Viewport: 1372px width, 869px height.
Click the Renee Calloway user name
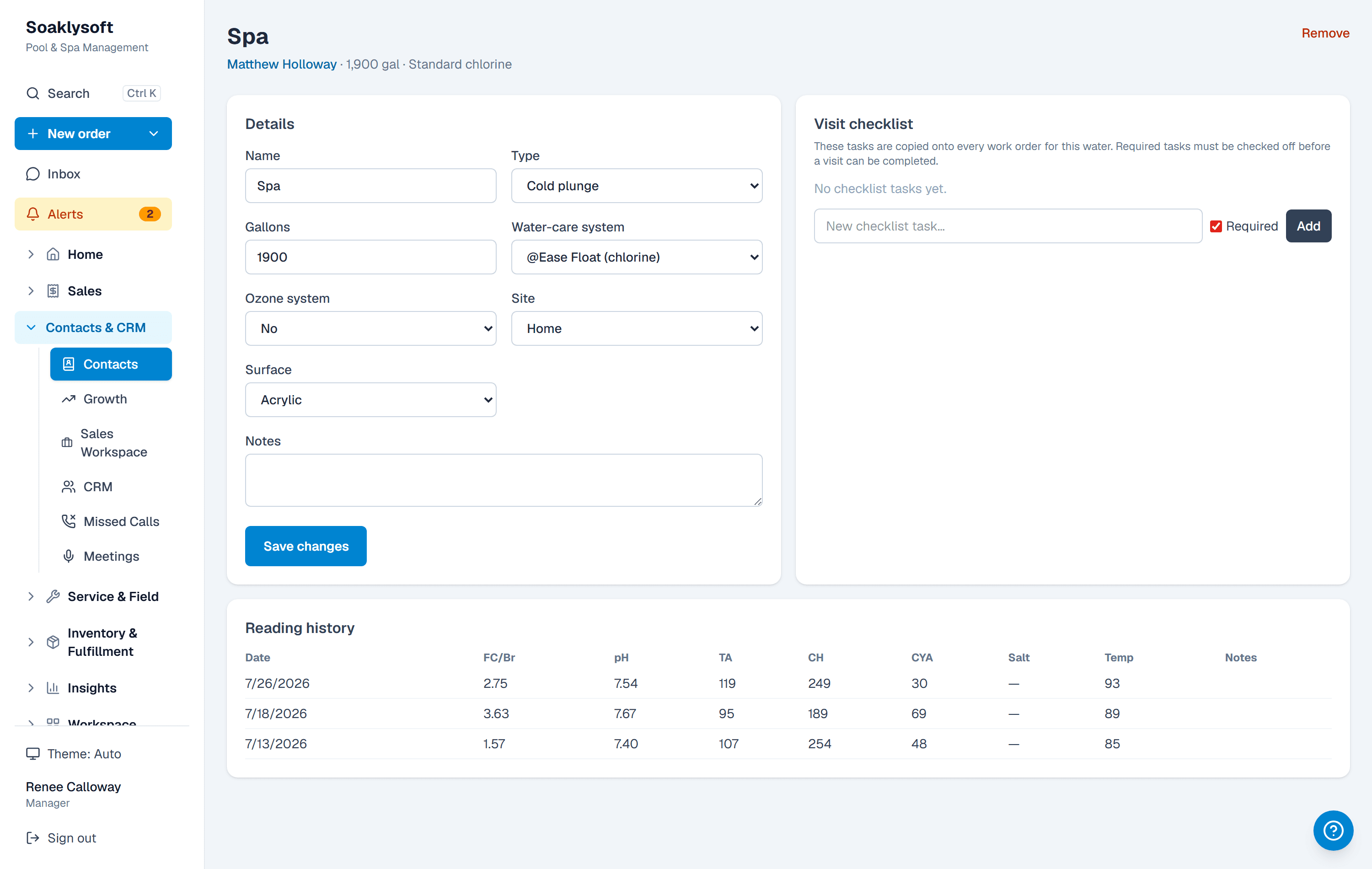tap(74, 786)
